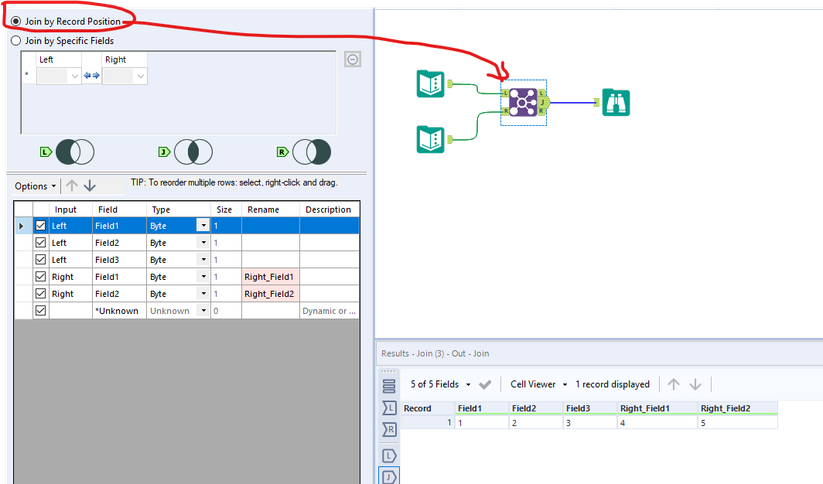Open Type dropdown for Left Field2
This screenshot has width=823, height=484.
click(203, 243)
